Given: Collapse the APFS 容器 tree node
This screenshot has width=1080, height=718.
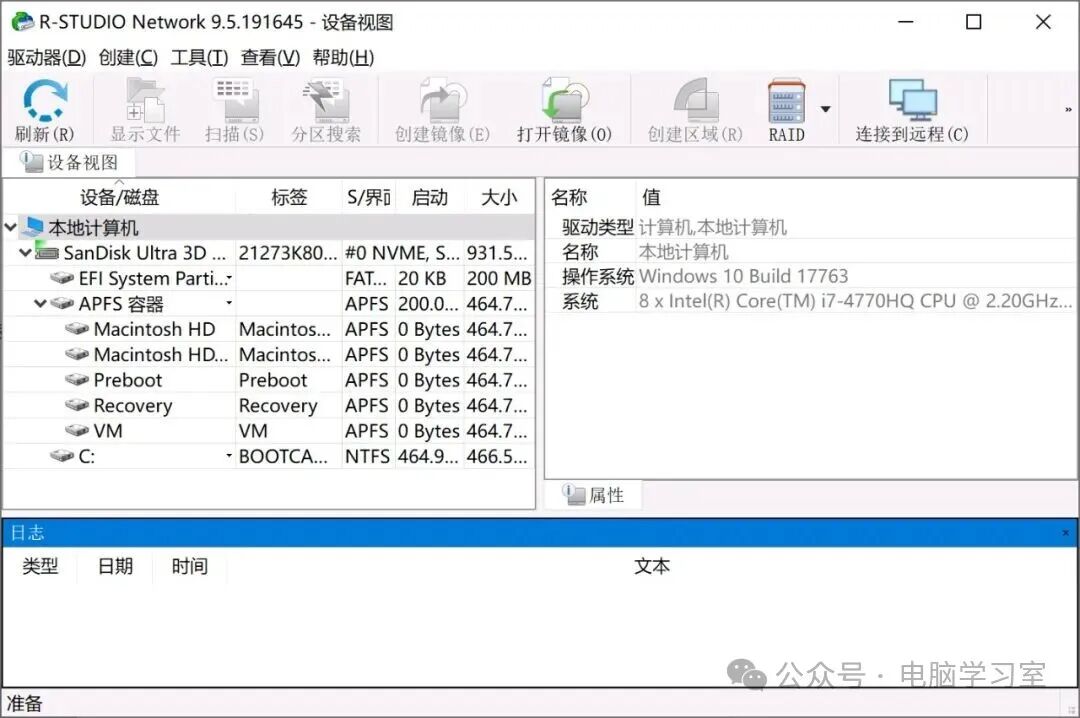Looking at the screenshot, I should (x=41, y=304).
